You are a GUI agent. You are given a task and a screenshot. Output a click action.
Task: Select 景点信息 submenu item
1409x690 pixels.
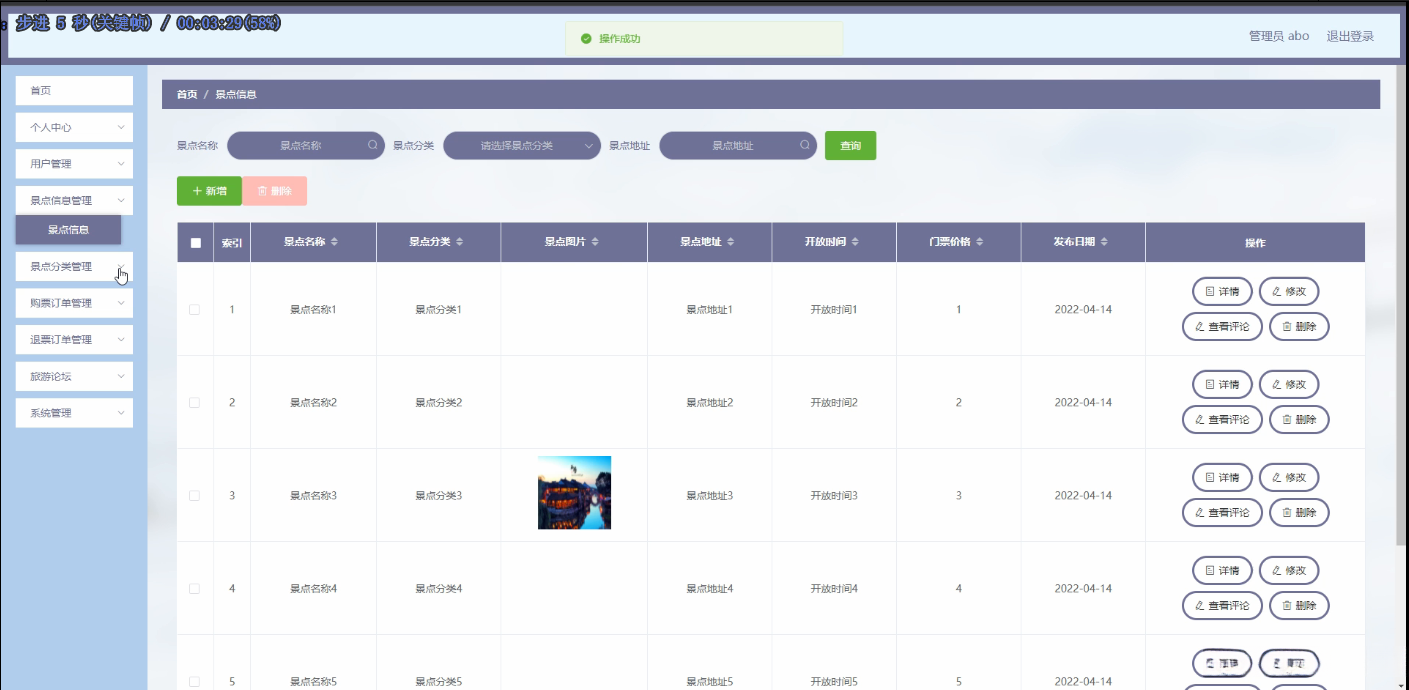pyautogui.click(x=68, y=230)
